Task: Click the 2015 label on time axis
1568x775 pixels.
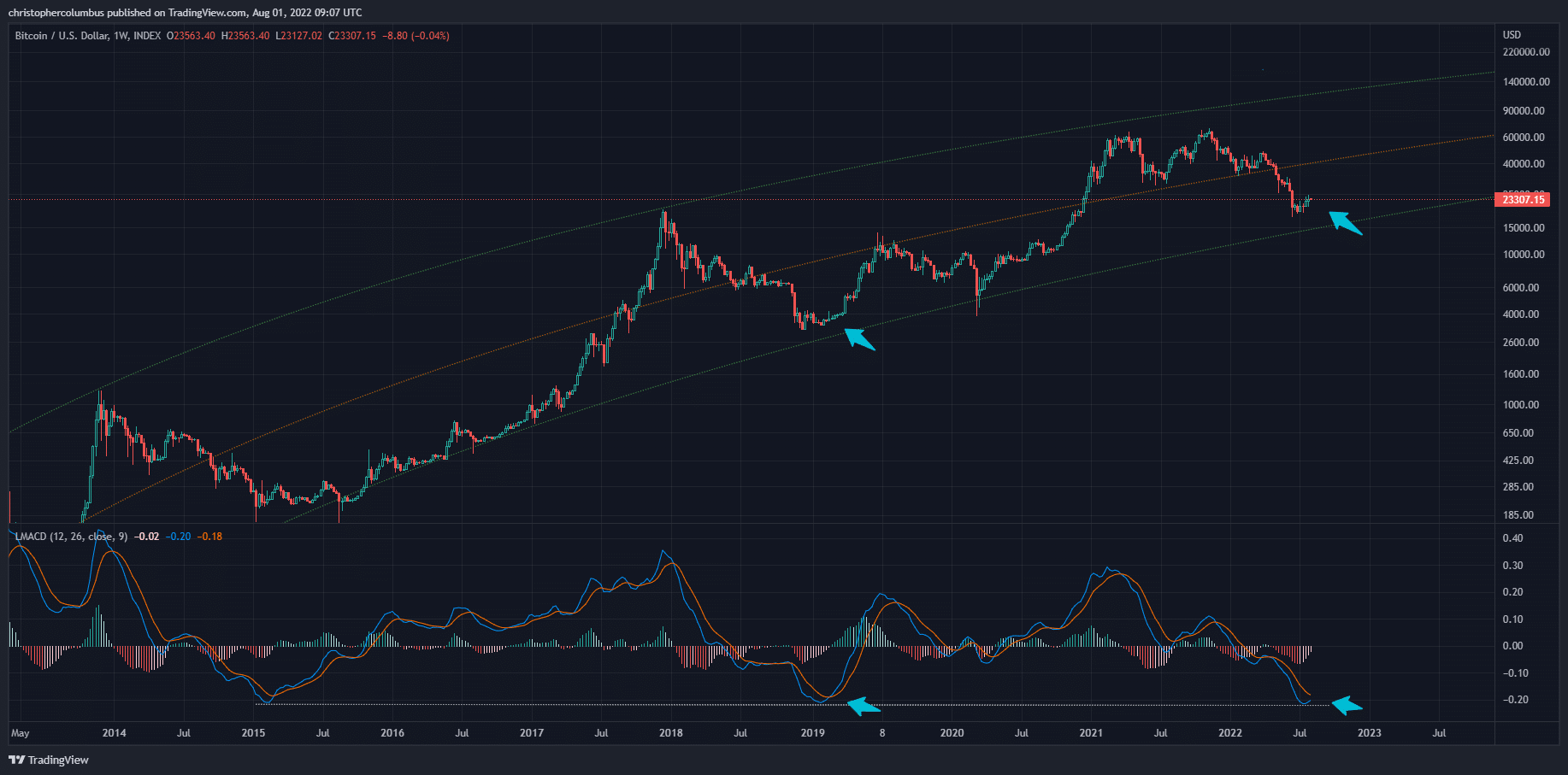Action: (x=253, y=733)
